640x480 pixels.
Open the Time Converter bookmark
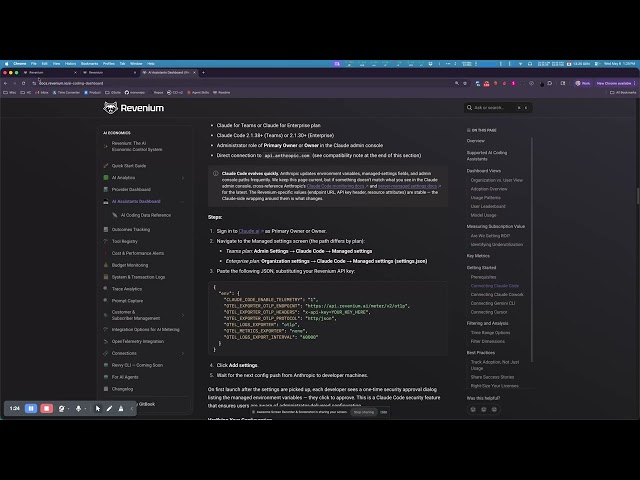pyautogui.click(x=66, y=93)
